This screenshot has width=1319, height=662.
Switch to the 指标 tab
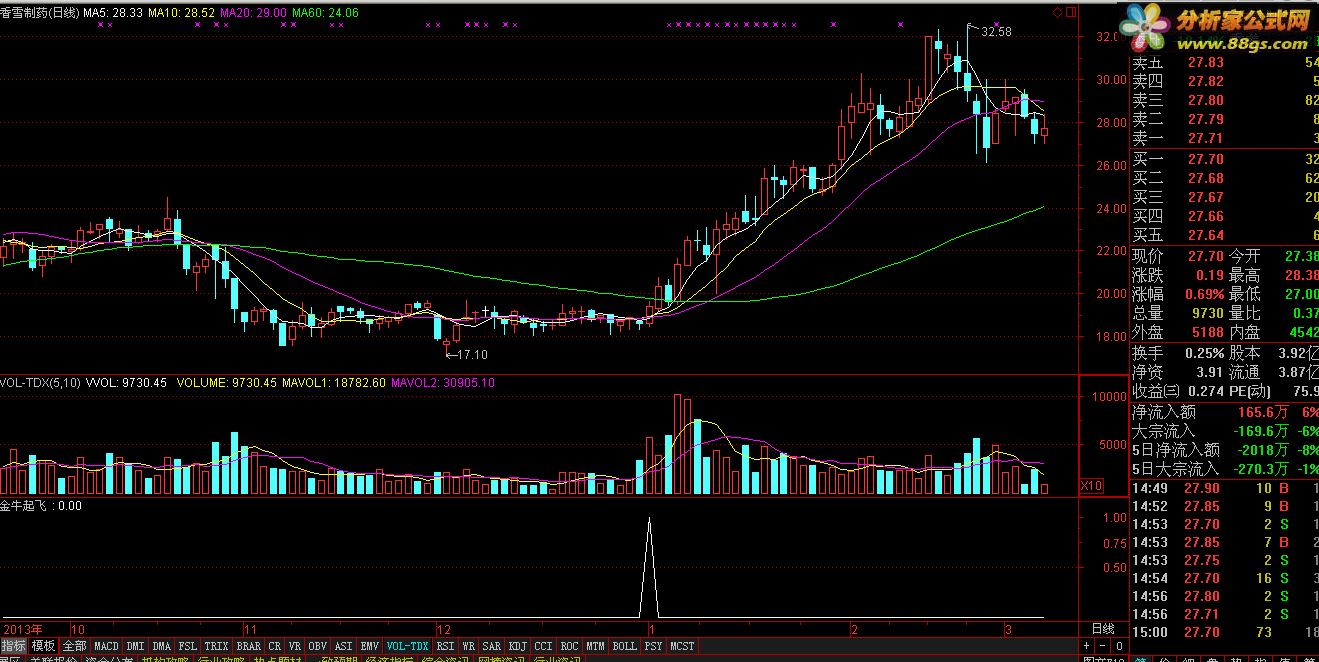pyautogui.click(x=14, y=646)
